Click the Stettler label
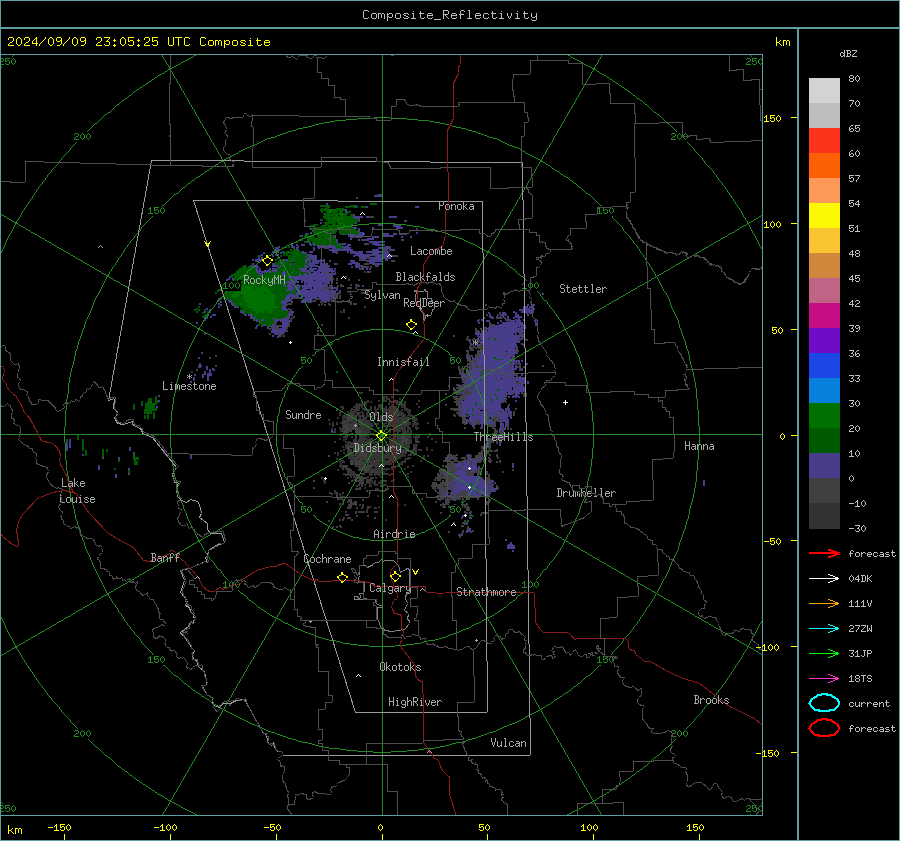Viewport: 900px width, 841px height. coord(583,289)
